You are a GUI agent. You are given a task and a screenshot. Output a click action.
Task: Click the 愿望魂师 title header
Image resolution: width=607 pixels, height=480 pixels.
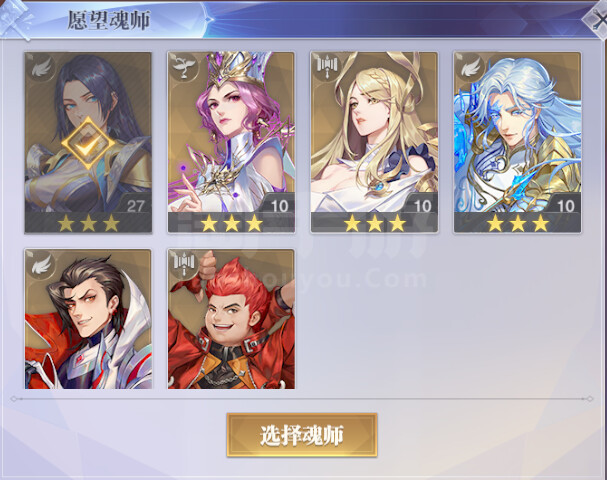click(x=109, y=20)
